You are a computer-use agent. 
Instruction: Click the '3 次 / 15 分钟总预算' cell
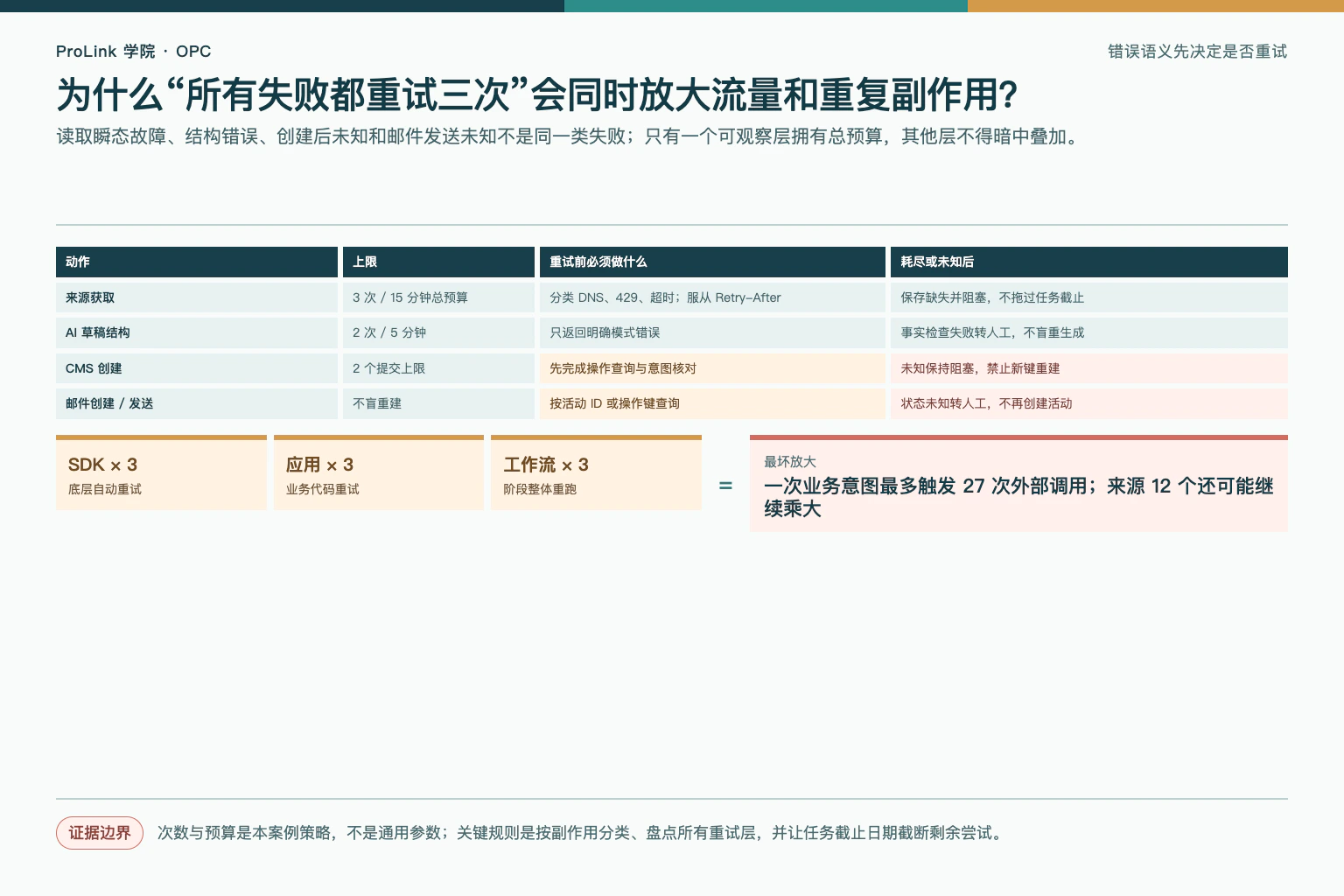438,297
